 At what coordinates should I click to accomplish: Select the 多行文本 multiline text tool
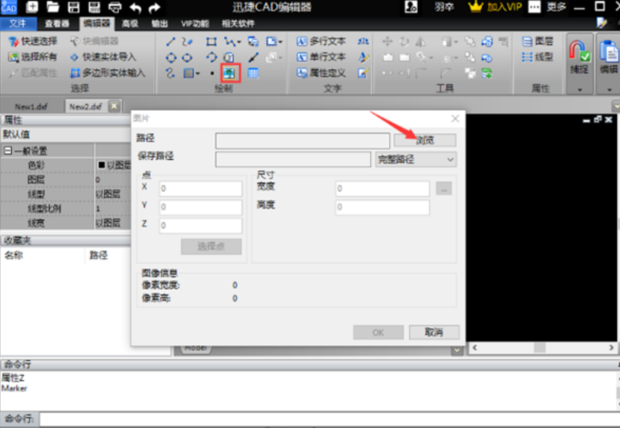(321, 41)
